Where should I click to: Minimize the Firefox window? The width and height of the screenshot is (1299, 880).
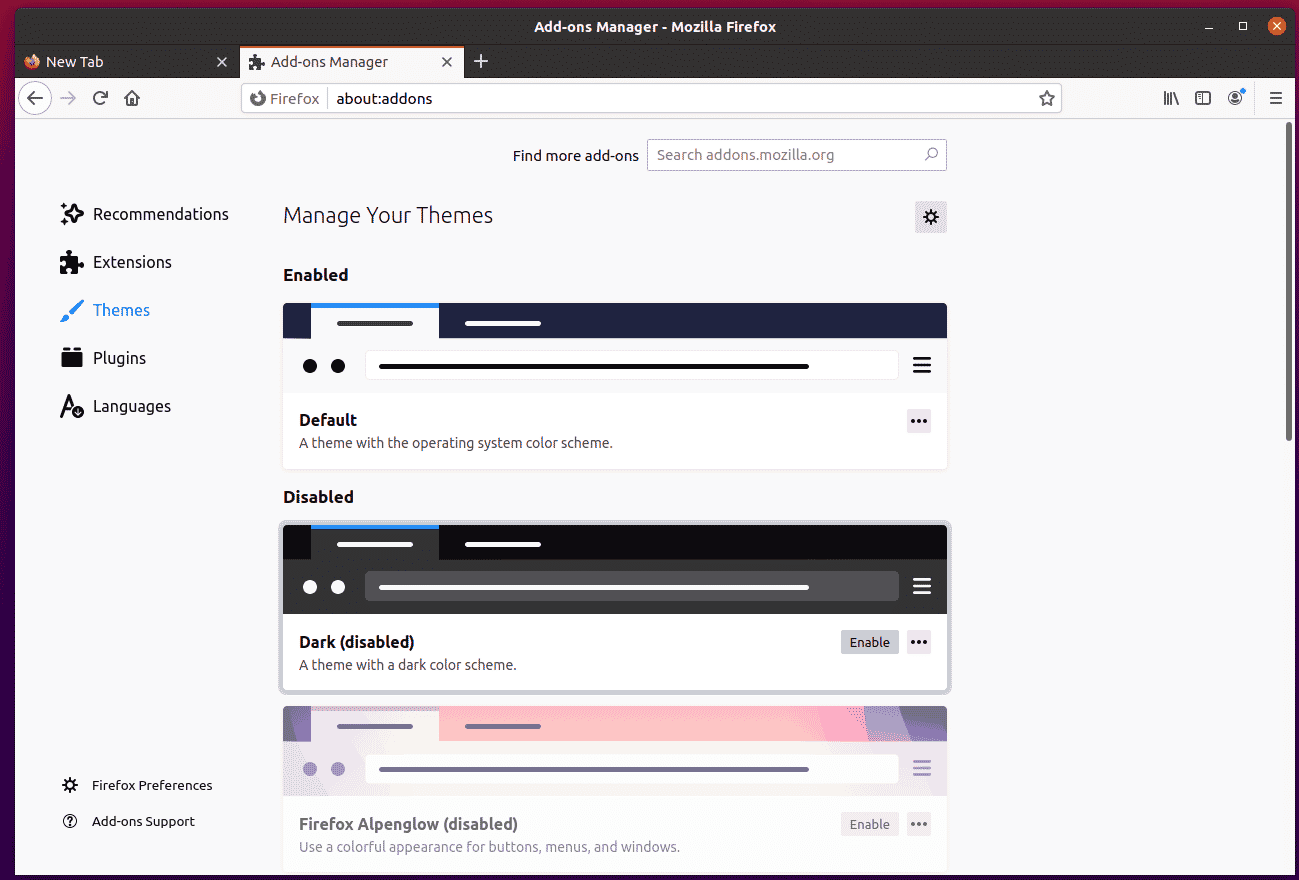[x=1210, y=26]
